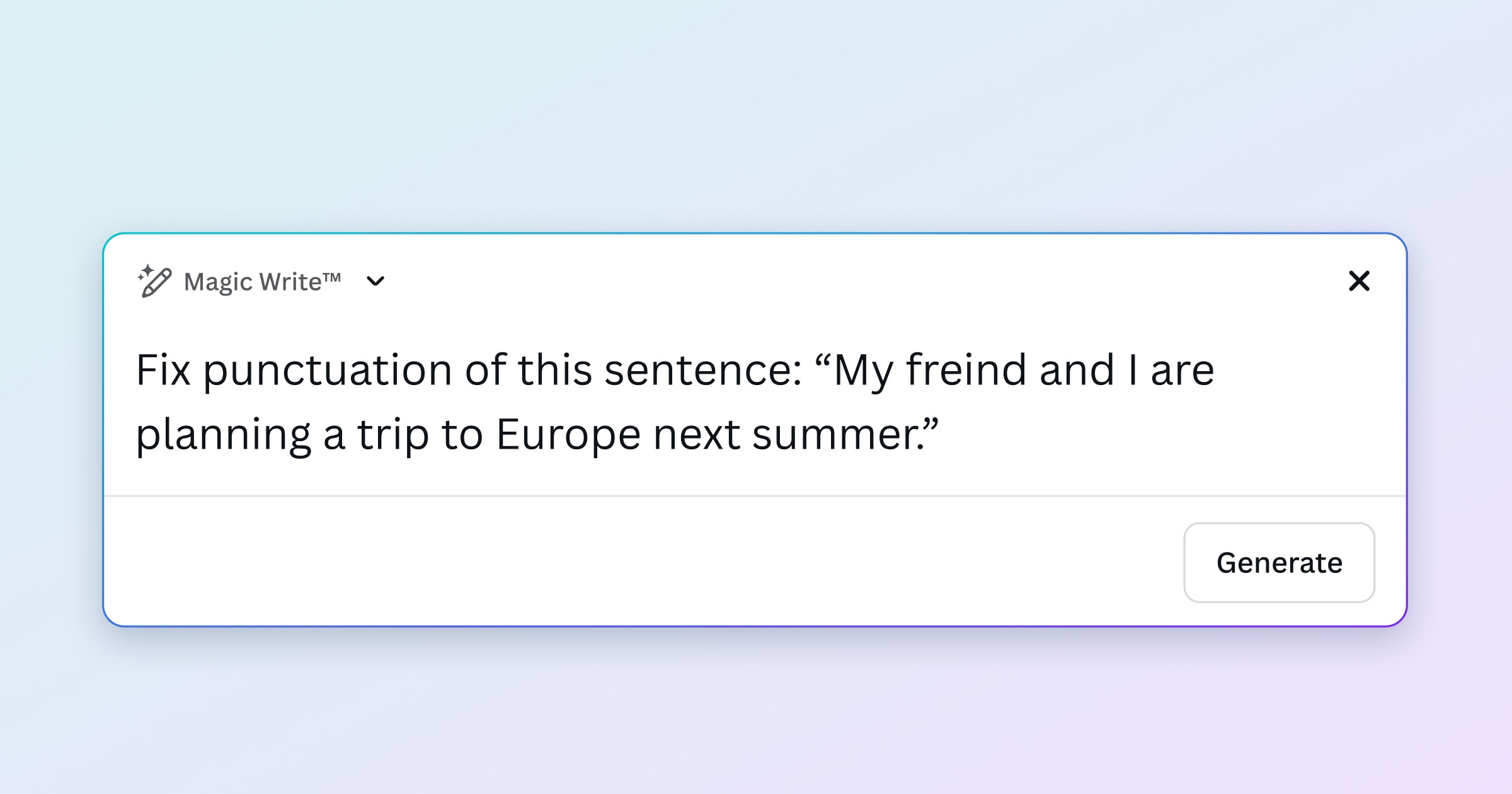Select the Magic Write™ header text
Screen dimensions: 1512x794
[x=260, y=281]
